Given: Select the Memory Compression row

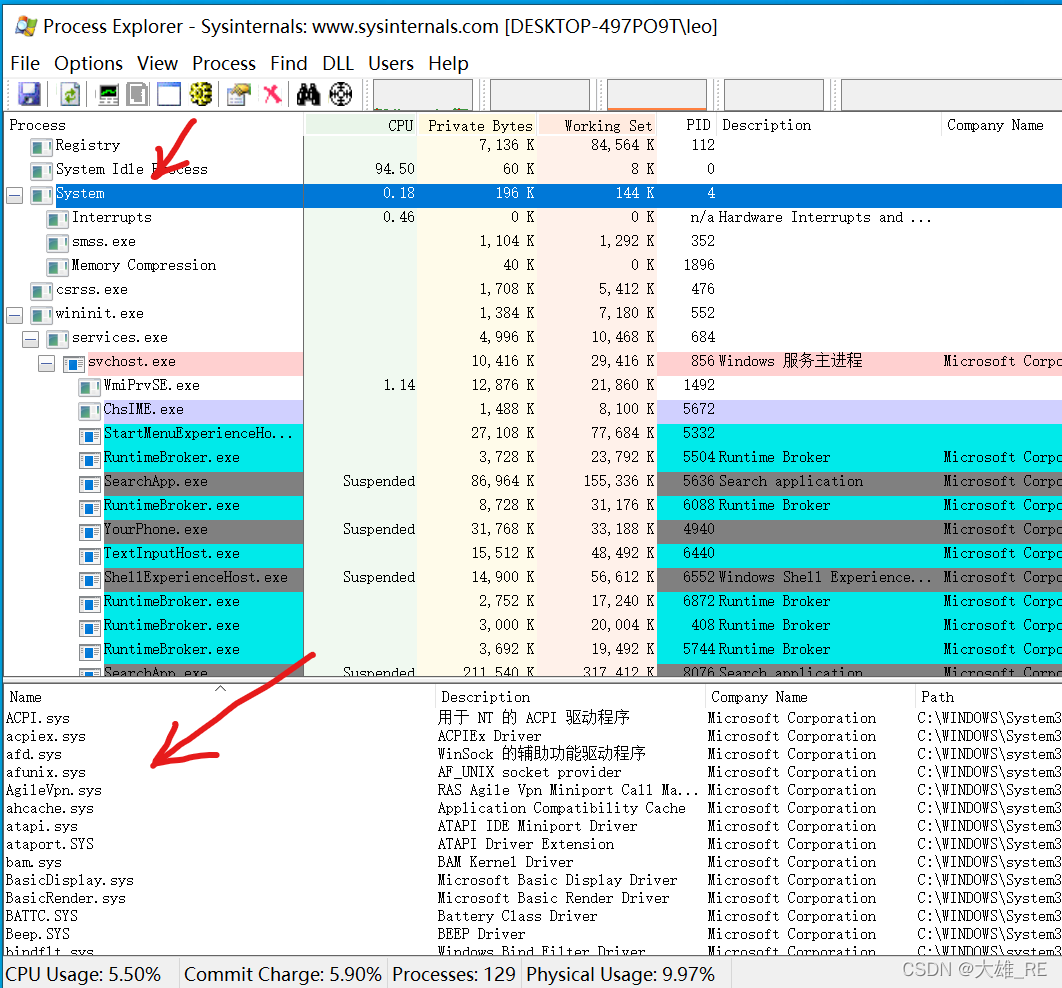Looking at the screenshot, I should point(533,265).
